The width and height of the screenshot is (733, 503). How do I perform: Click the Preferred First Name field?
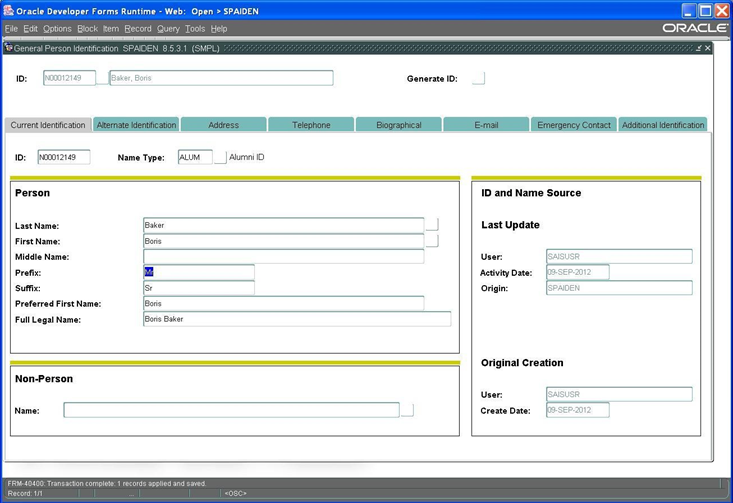(x=284, y=303)
